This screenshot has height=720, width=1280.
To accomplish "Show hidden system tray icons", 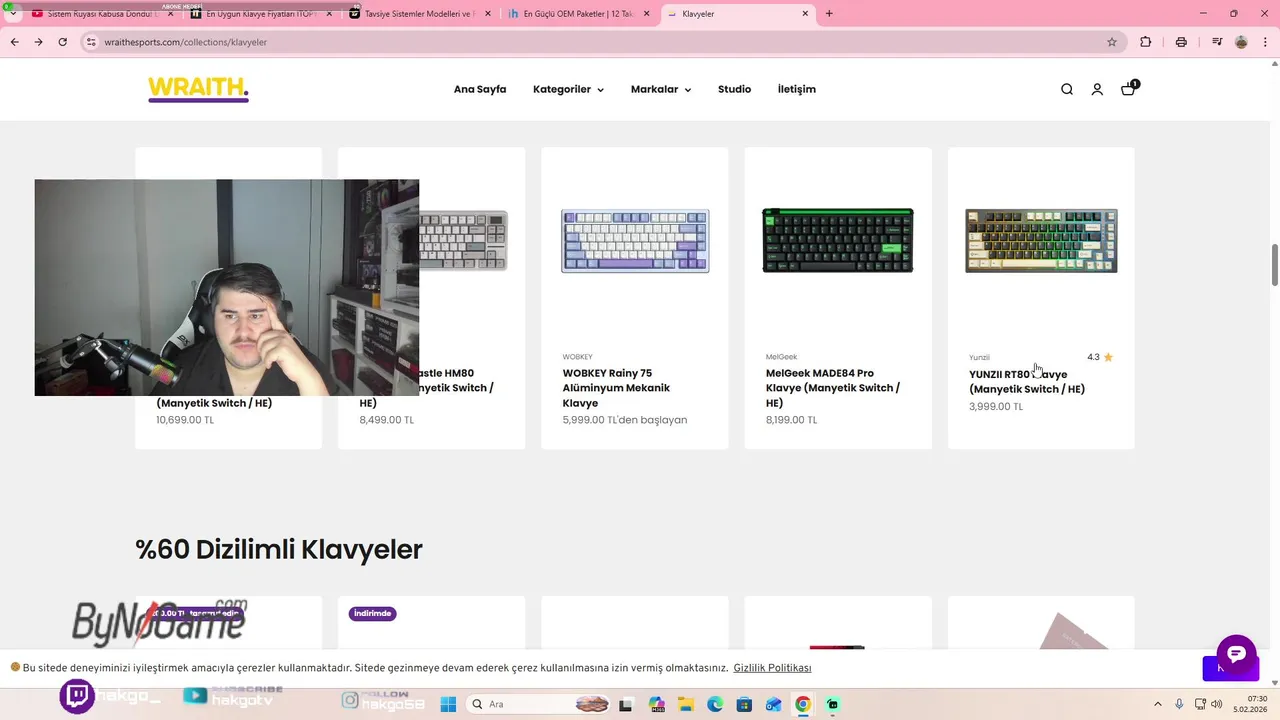I will [1158, 704].
